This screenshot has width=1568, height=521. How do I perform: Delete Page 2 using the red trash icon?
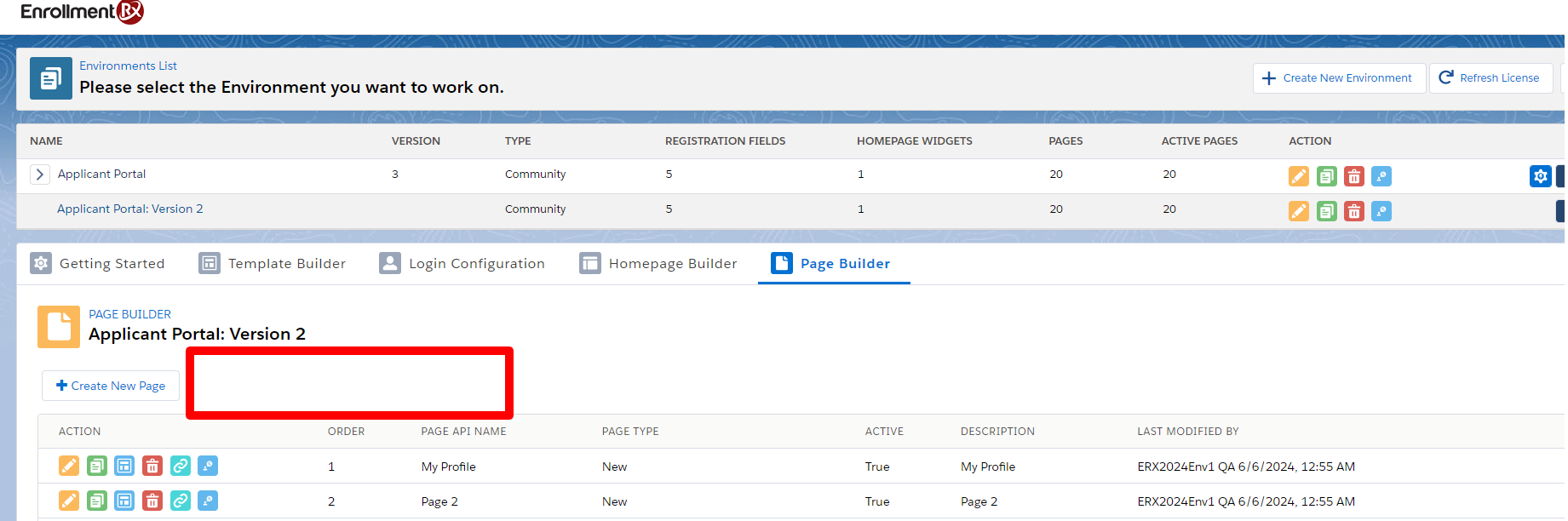click(152, 501)
